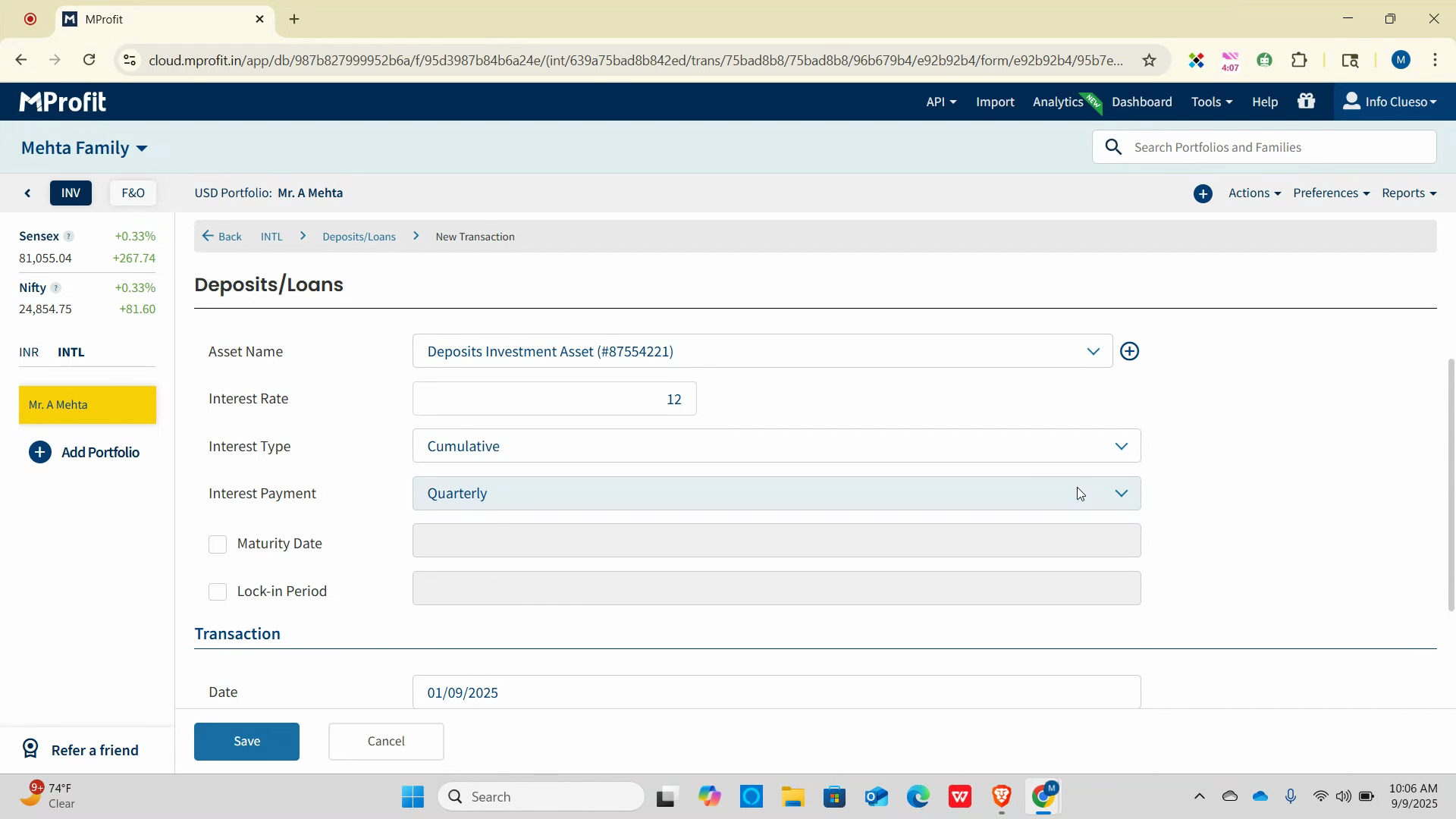The height and width of the screenshot is (819, 1456).
Task: Collapse sidebar with left chevron icon
Action: (28, 193)
